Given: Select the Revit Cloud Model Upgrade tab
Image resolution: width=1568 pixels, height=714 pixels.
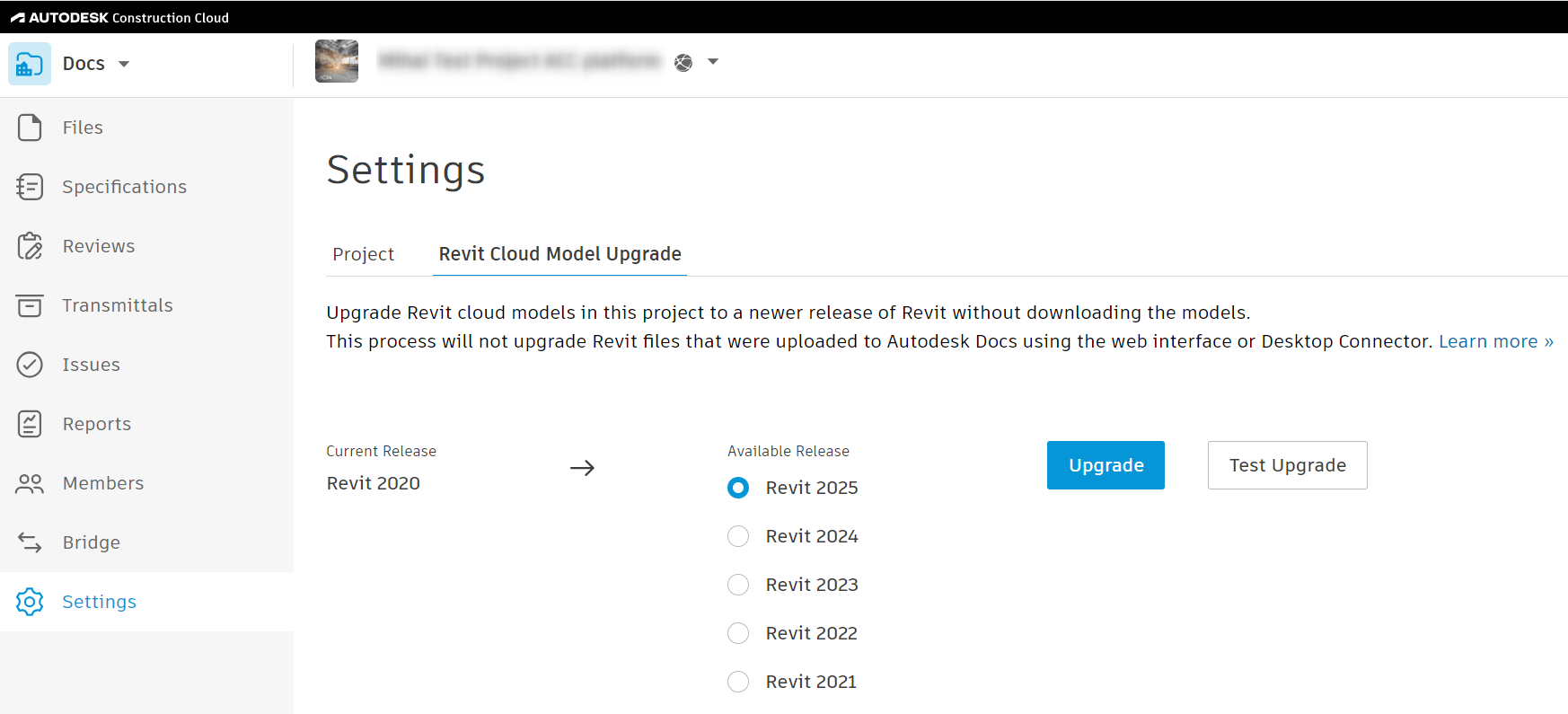Looking at the screenshot, I should [x=559, y=254].
